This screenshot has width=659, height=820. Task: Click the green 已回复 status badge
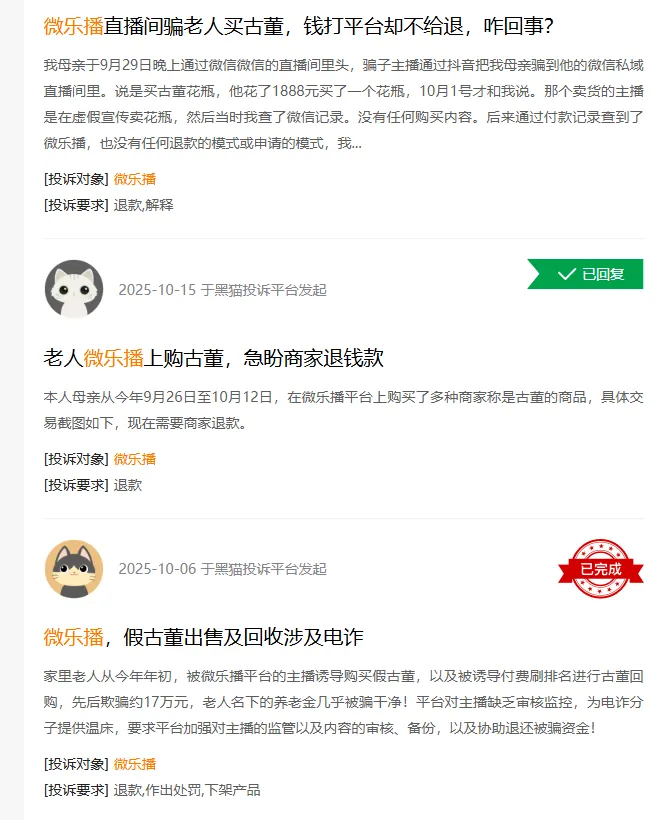585,274
